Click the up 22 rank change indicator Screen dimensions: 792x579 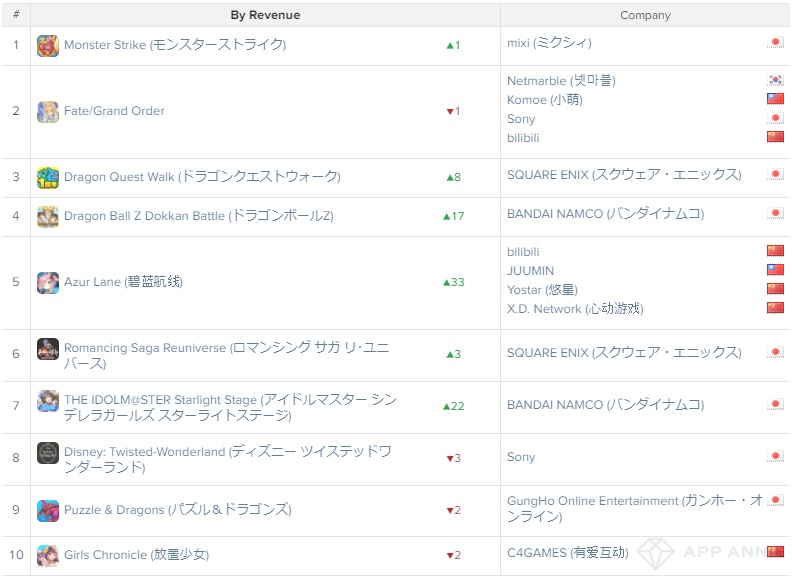click(x=453, y=406)
